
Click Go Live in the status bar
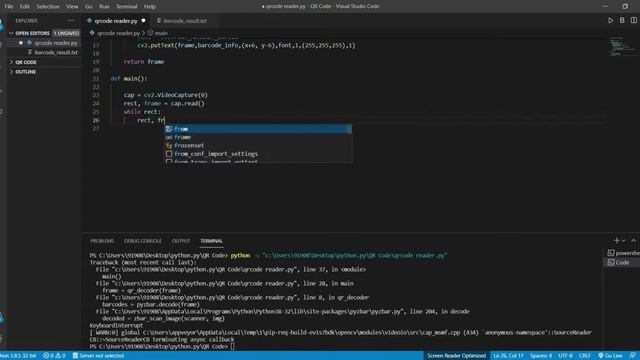click(x=610, y=356)
